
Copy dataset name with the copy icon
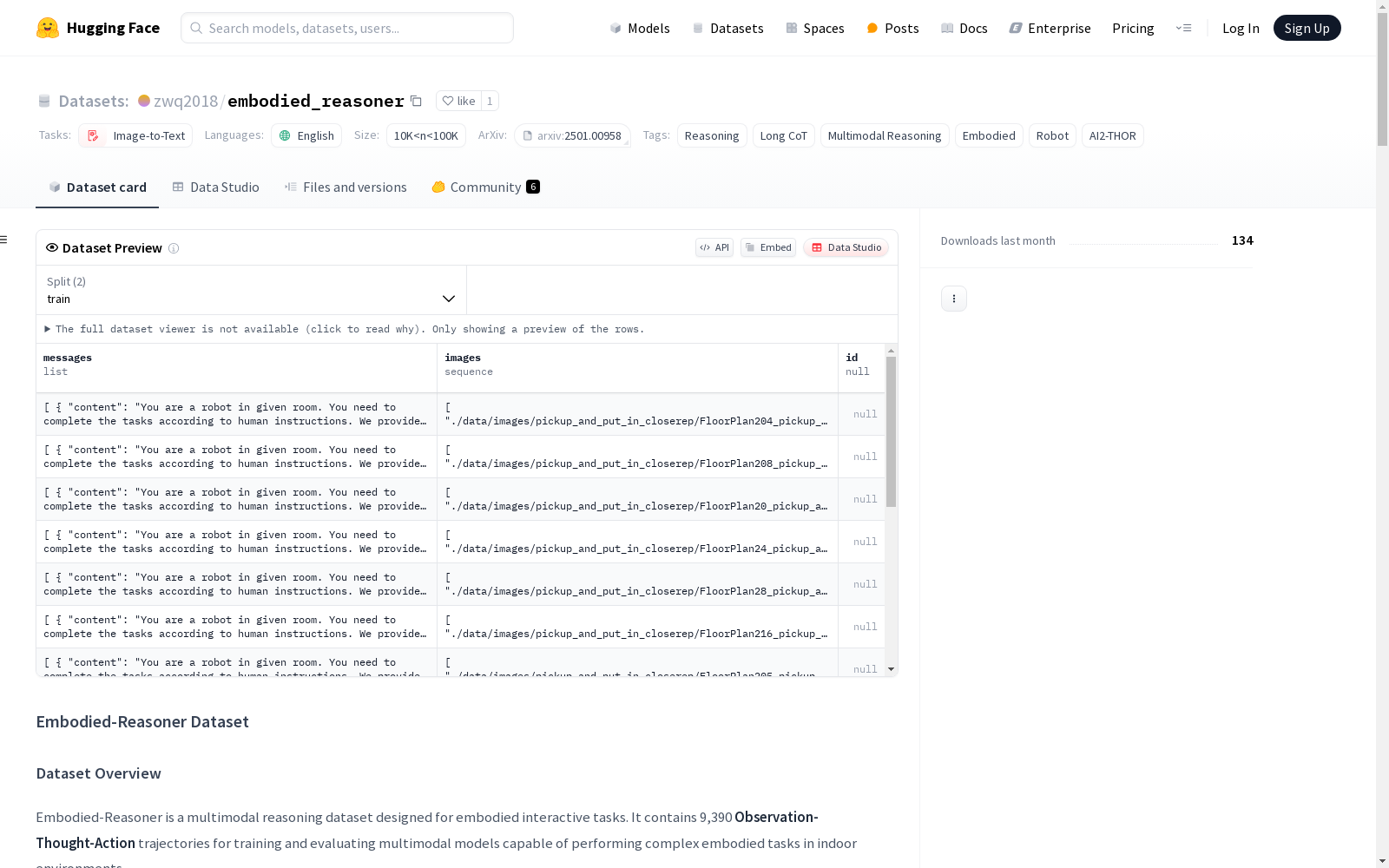tap(416, 101)
